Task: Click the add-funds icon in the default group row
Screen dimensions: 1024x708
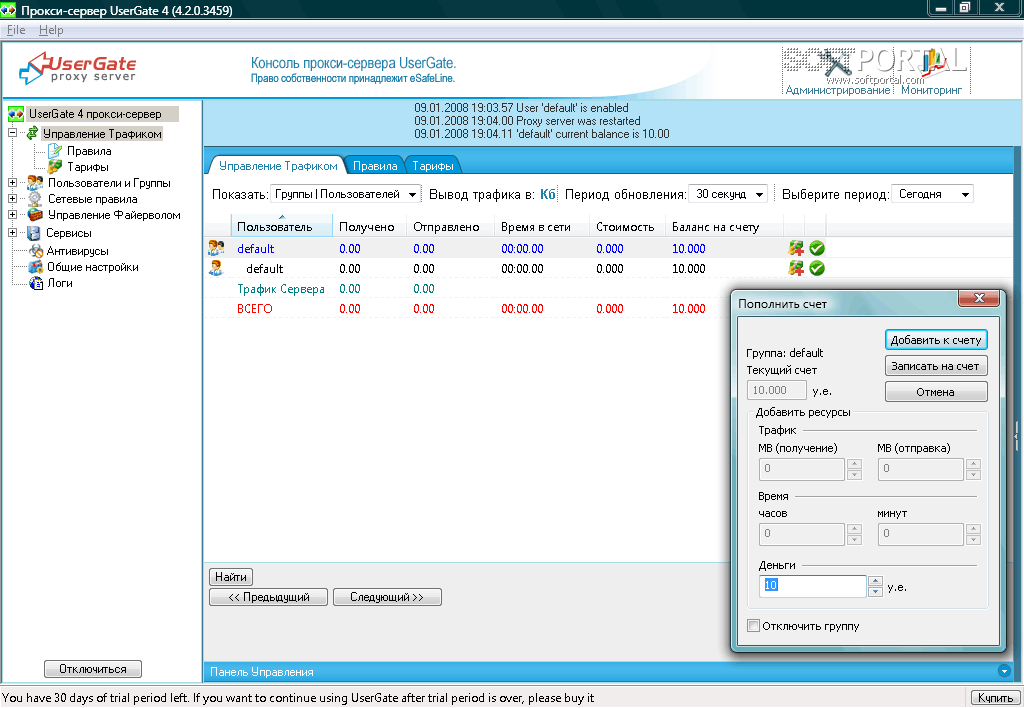Action: [x=796, y=248]
